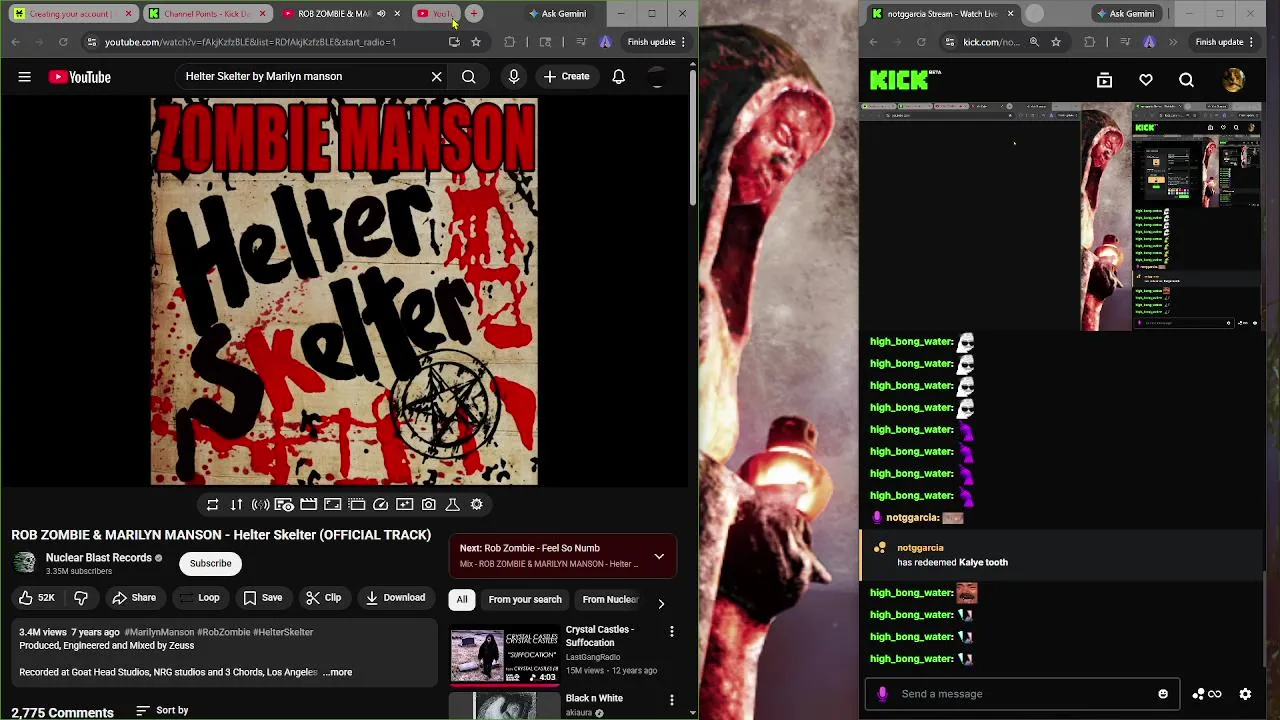Image resolution: width=1280 pixels, height=720 pixels.
Task: Click the YouTube window address bar URL
Action: click(x=250, y=42)
